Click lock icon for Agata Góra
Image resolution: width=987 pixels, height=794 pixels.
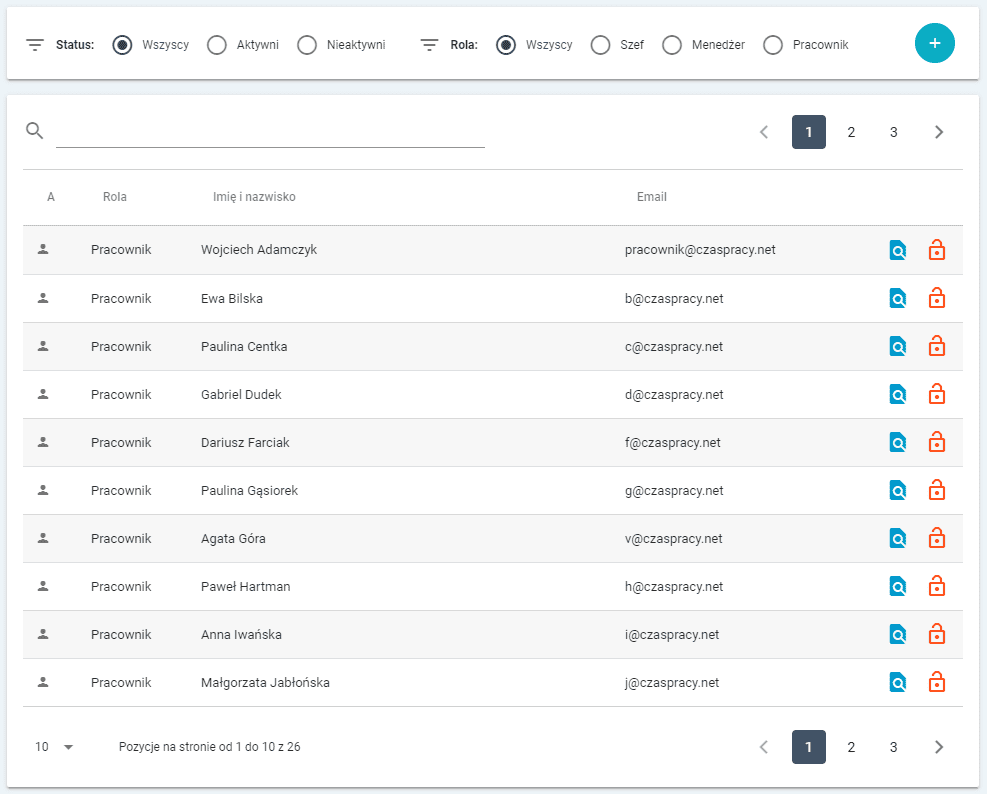(937, 538)
